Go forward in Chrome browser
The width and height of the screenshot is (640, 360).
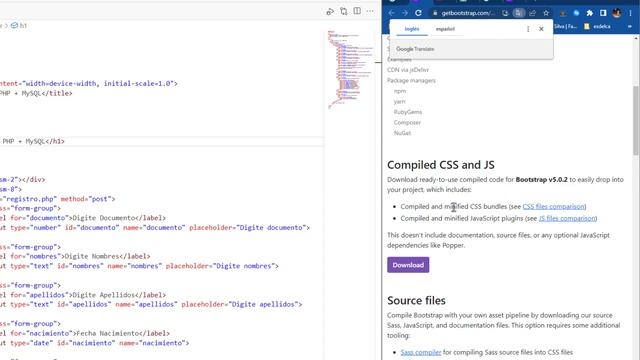[x=404, y=13]
